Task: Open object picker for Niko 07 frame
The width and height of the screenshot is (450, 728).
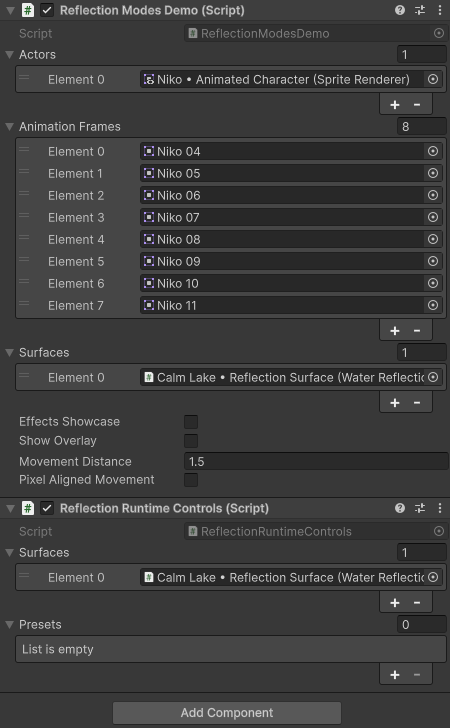Action: [433, 217]
